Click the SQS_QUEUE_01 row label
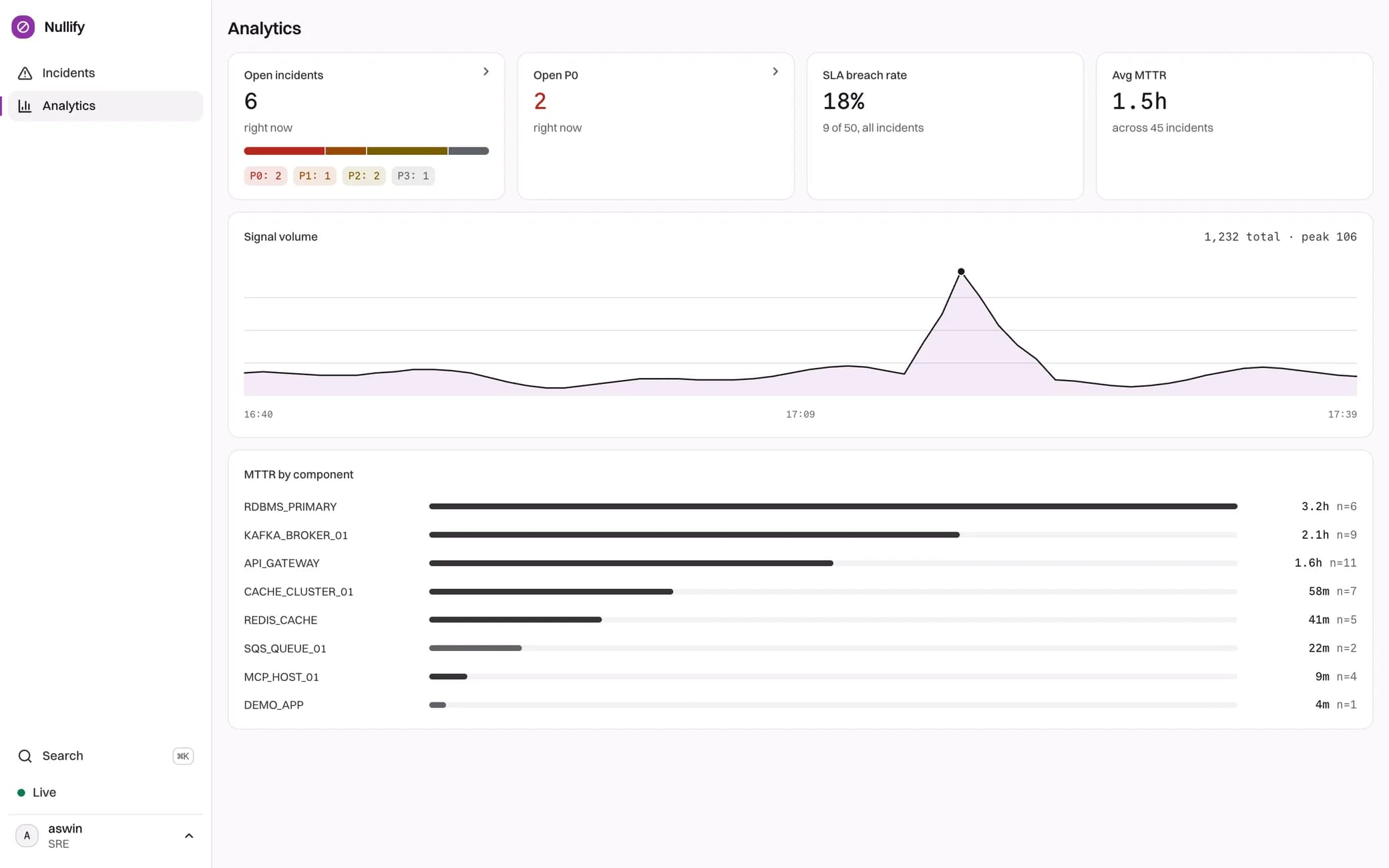The height and width of the screenshot is (868, 1389). click(285, 648)
